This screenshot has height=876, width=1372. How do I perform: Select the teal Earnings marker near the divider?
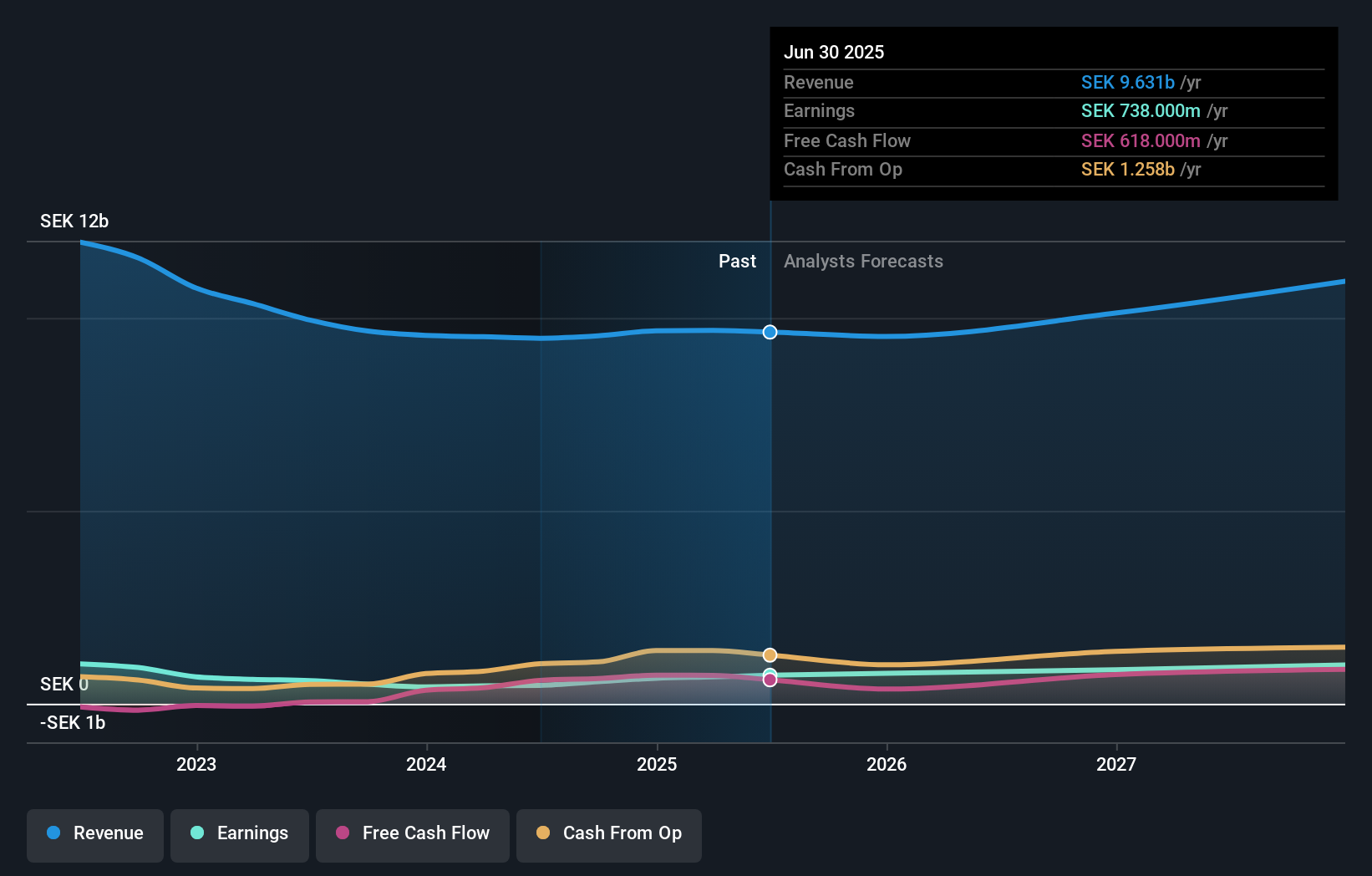[770, 673]
